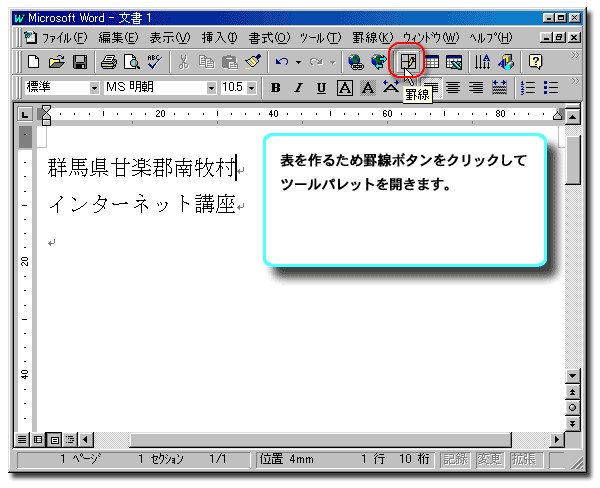Expand the 10.5 font size dropdown

(x=251, y=88)
